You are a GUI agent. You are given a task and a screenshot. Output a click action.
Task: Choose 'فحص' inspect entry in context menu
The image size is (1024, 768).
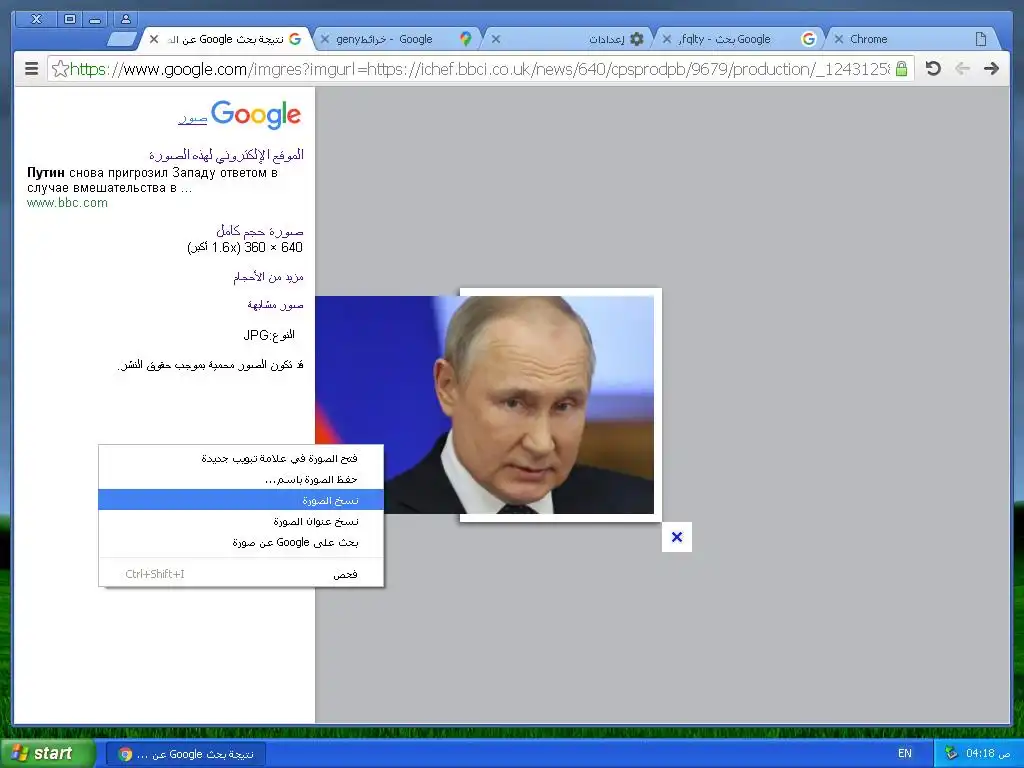(241, 574)
